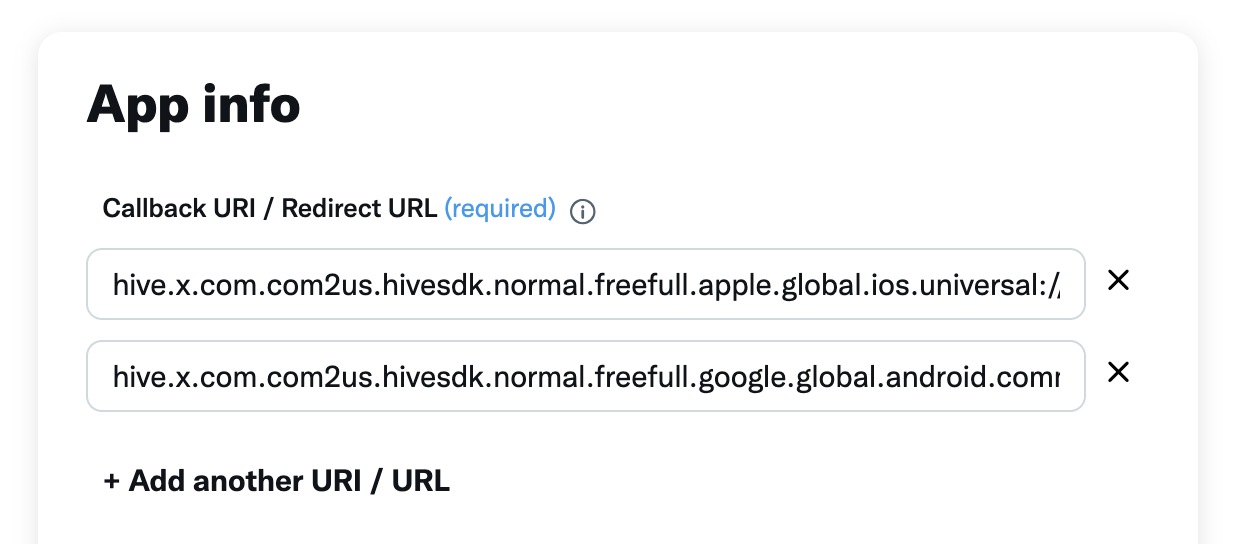Click the info icon beside Callback URI label
Screen dimensions: 1238x544
click(x=582, y=211)
